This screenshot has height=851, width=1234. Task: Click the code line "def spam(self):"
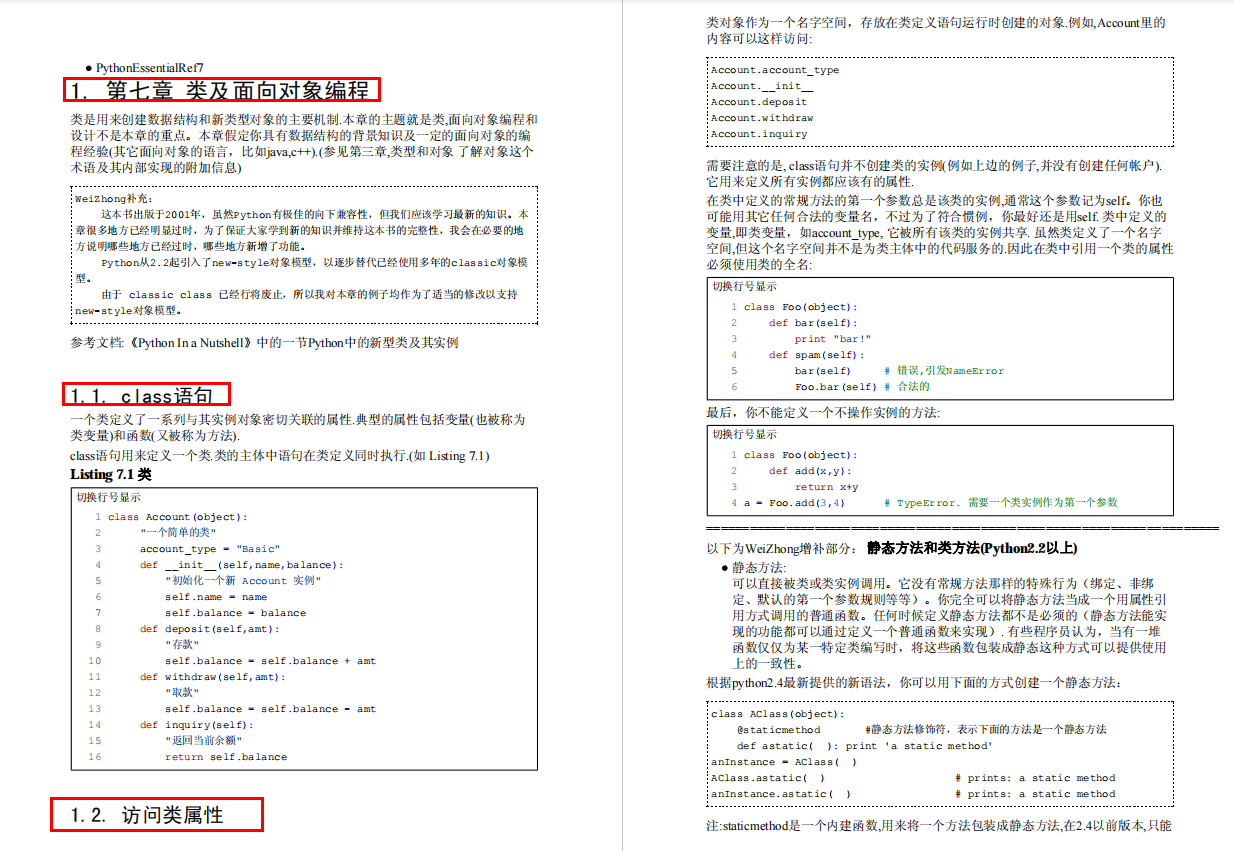pos(817,355)
